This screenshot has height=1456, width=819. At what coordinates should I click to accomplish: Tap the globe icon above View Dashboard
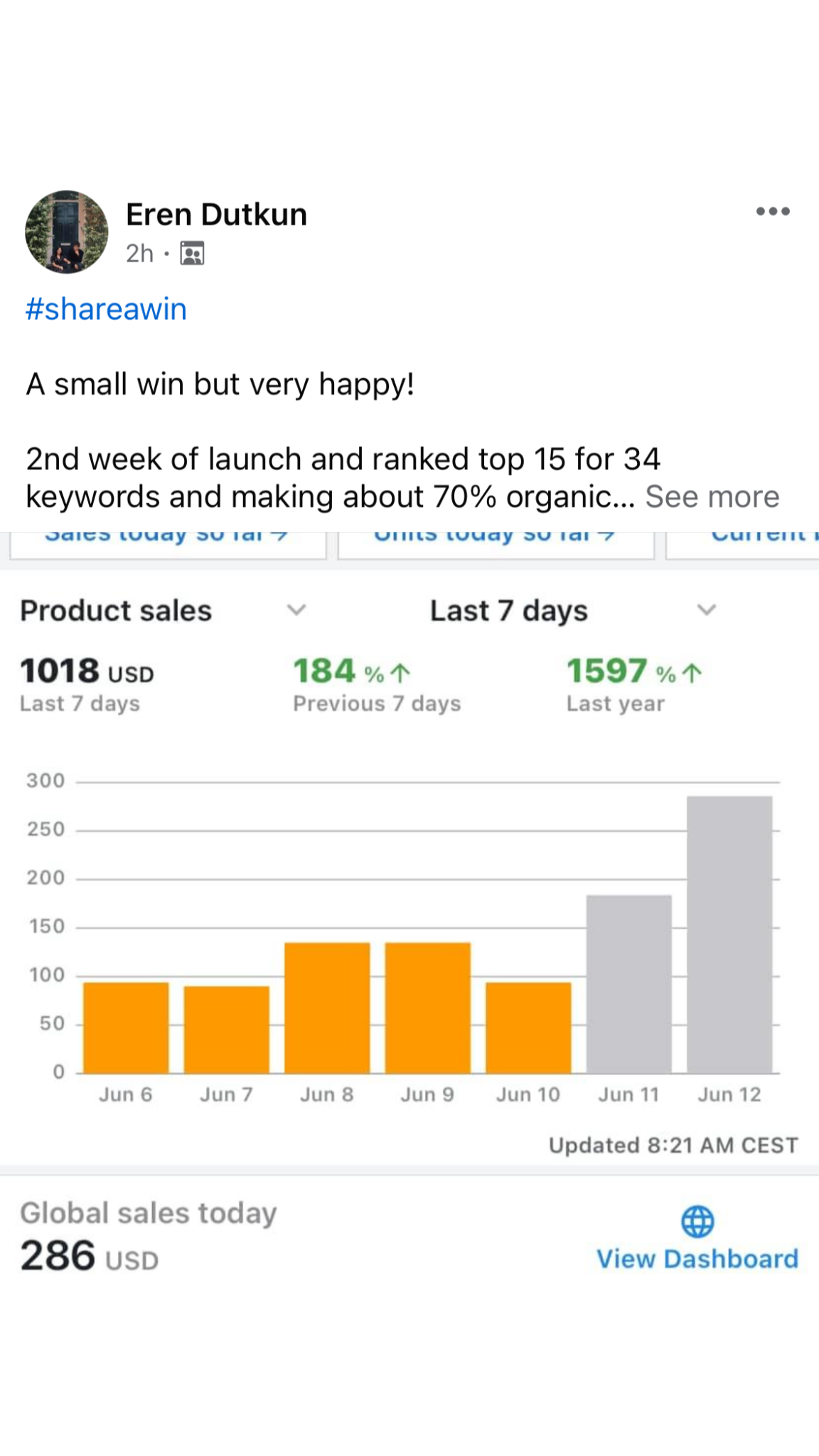pyautogui.click(x=697, y=1221)
